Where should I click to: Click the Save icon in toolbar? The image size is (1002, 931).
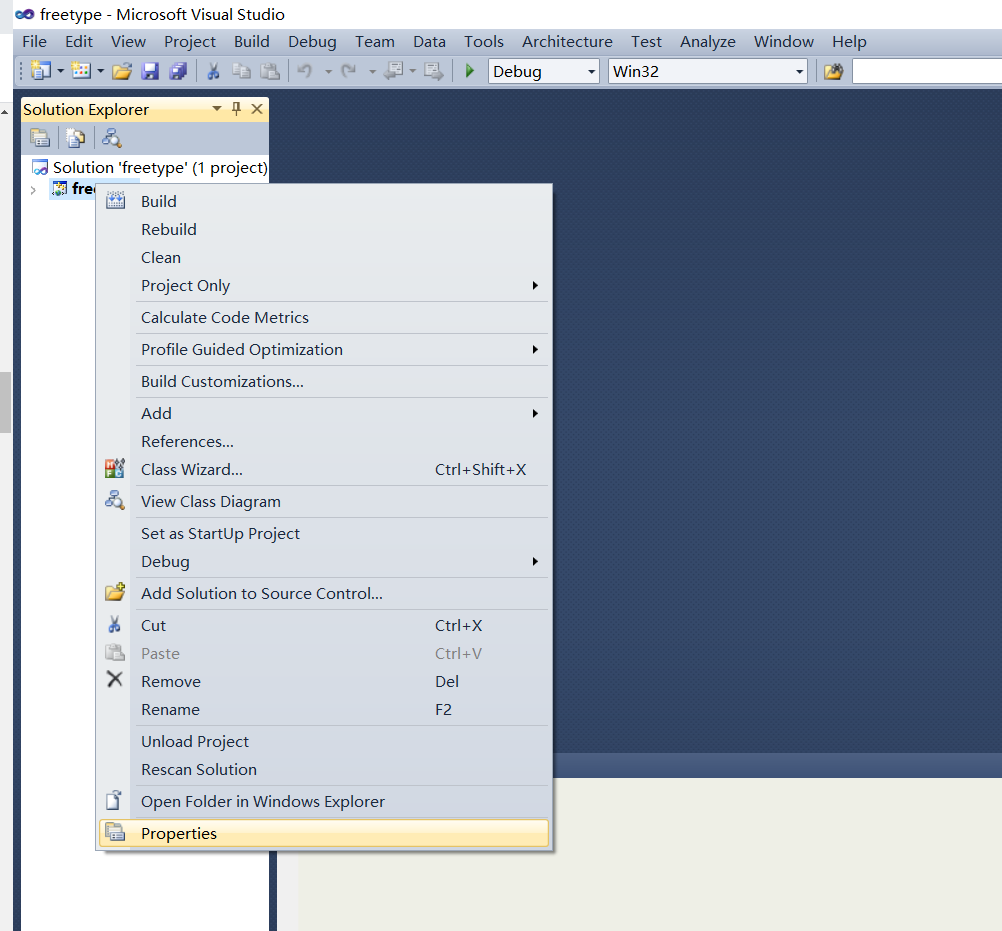point(150,71)
